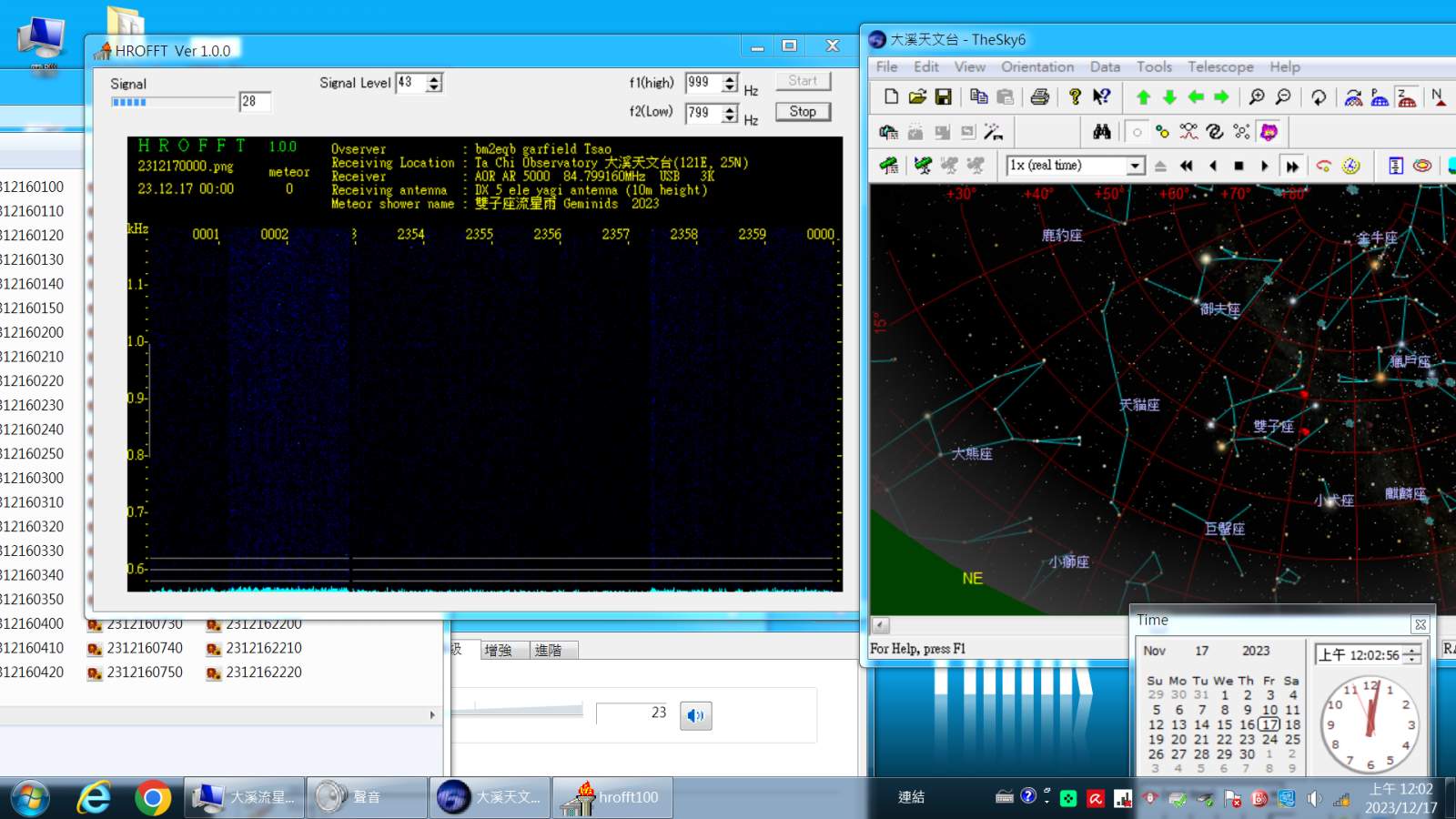1456x819 pixels.
Task: Open the Telescope menu
Action: 1219,66
